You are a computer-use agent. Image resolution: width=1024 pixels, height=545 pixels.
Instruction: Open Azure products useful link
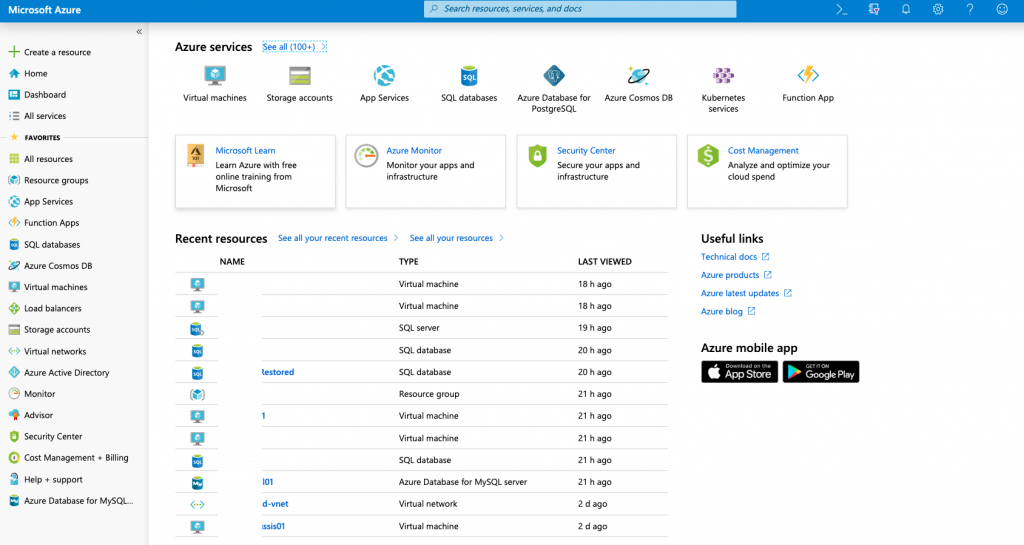736,275
